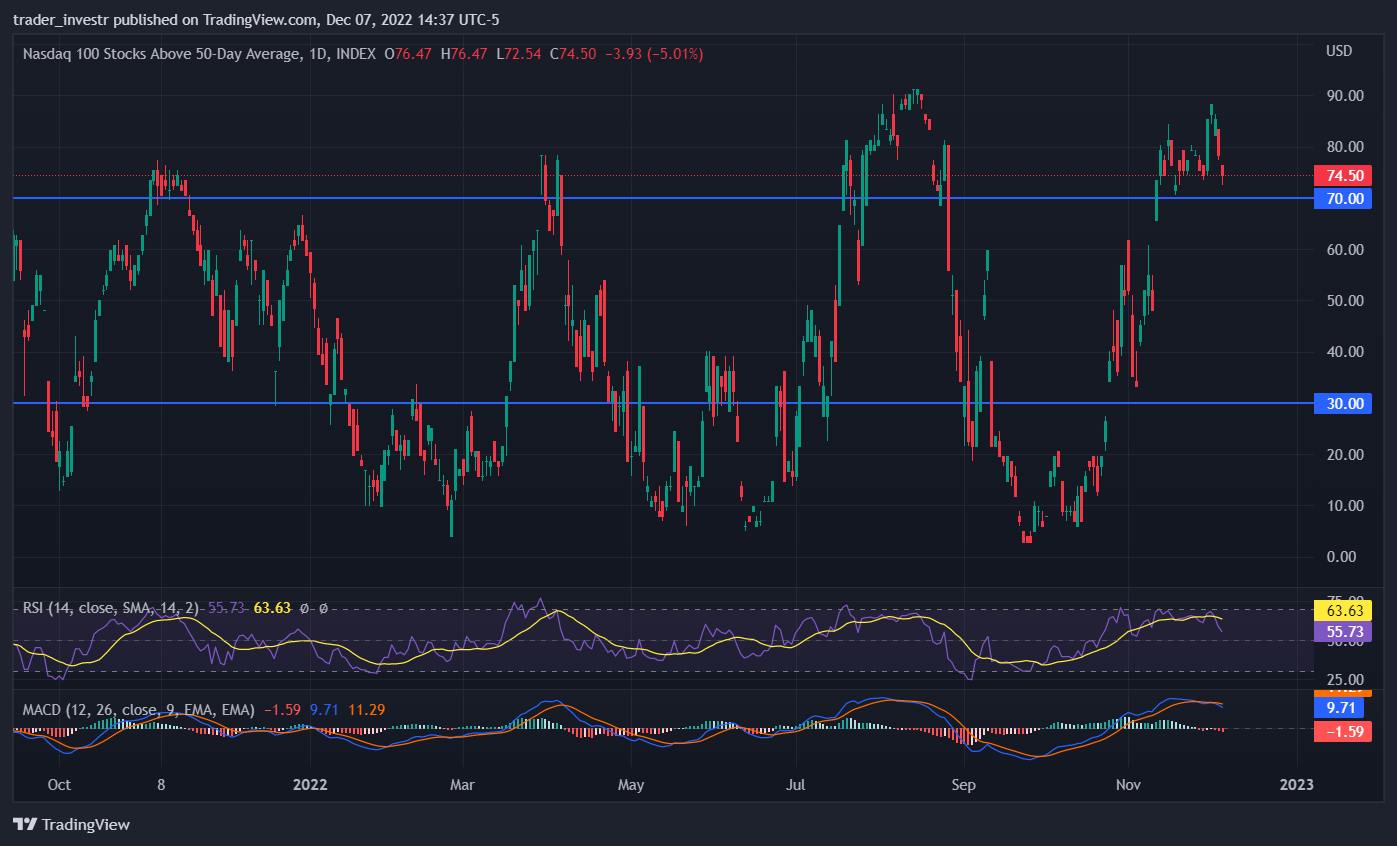Screen dimensions: 1397x846
Task: Click the 2023 label on time axis
Action: point(1296,785)
